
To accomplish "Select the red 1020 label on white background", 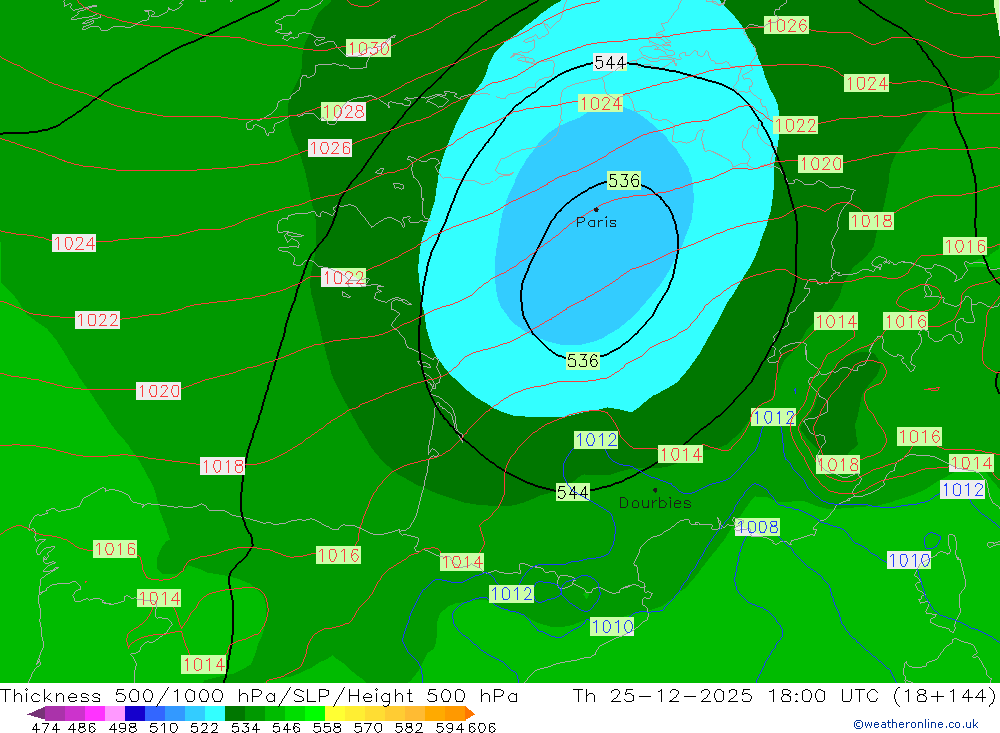I will (x=158, y=391).
